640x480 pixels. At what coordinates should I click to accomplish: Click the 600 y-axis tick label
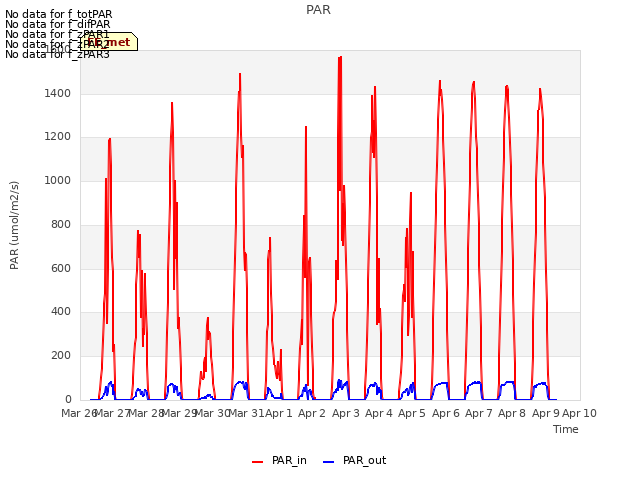pyautogui.click(x=61, y=268)
